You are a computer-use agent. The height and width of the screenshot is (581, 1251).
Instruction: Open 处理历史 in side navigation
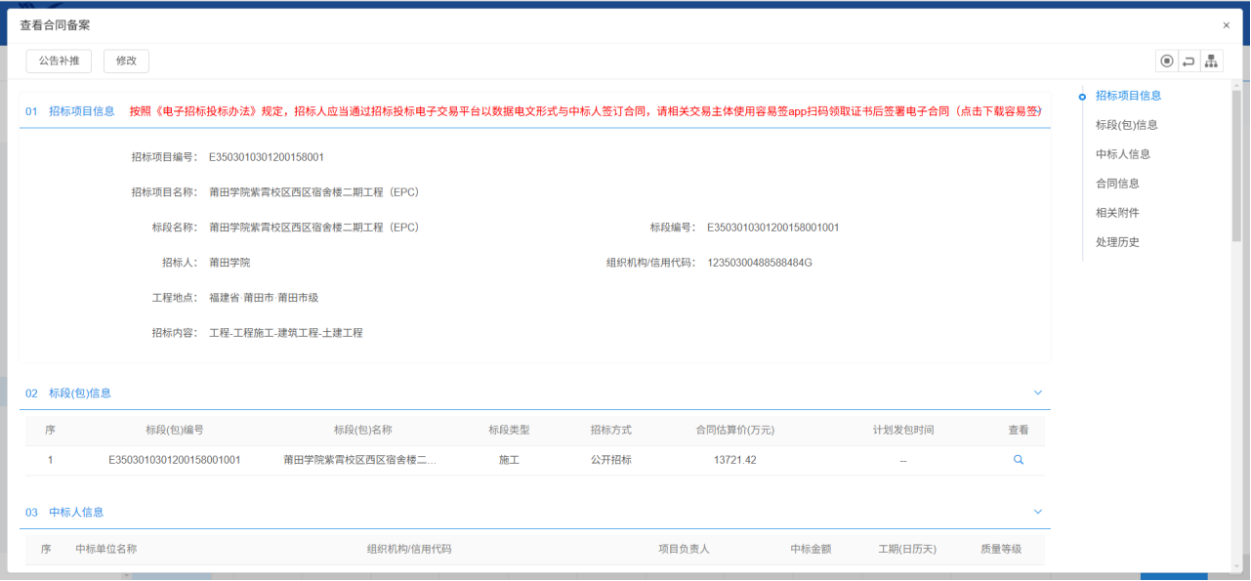tap(1117, 241)
